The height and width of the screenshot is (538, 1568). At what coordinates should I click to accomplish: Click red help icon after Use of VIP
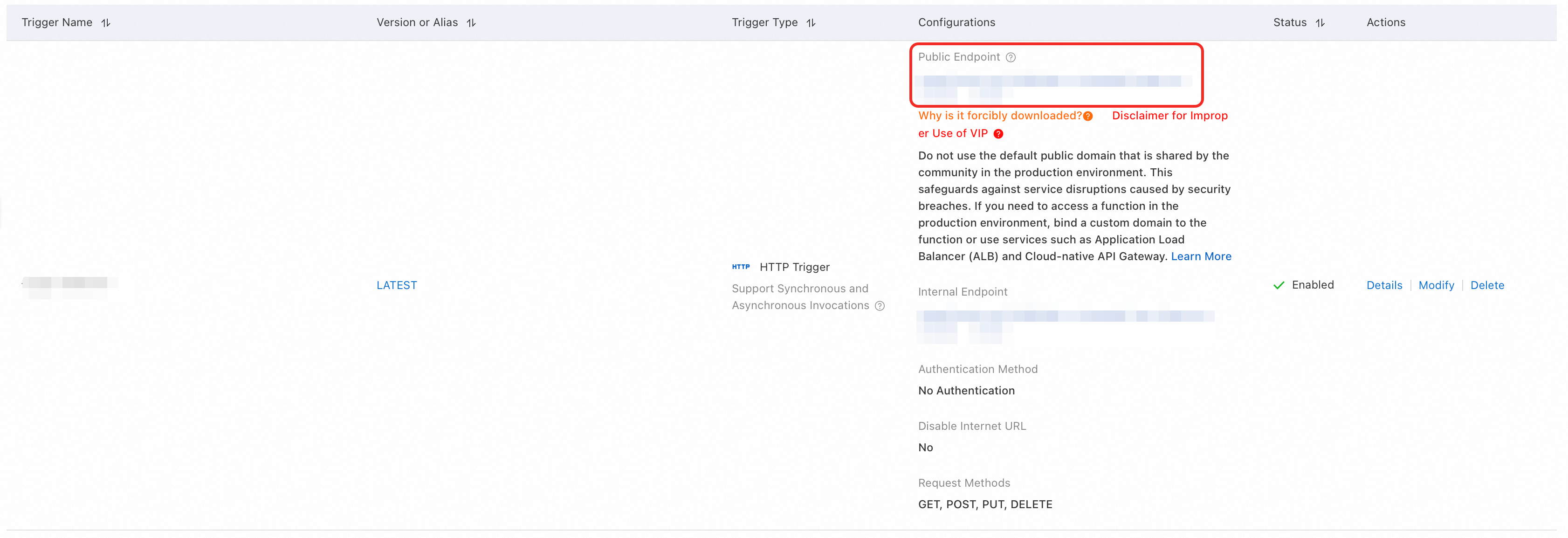coord(998,134)
